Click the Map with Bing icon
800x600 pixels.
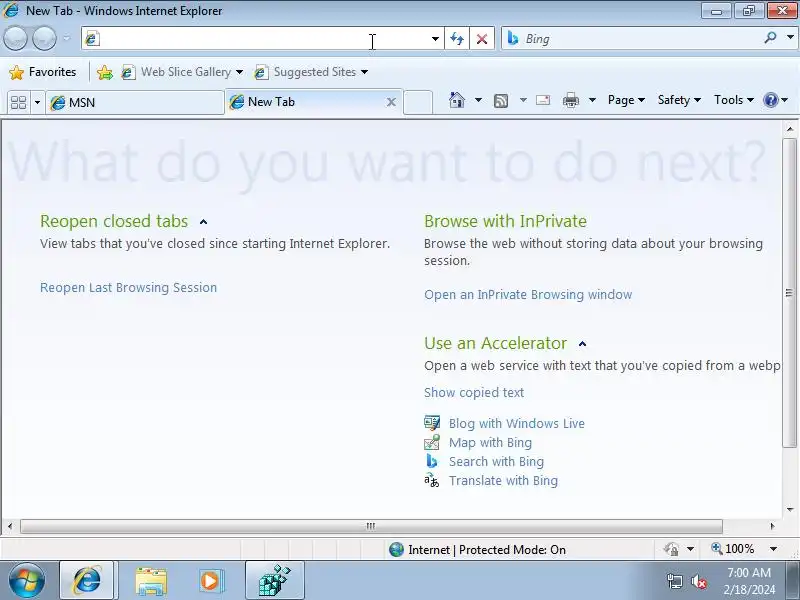(432, 442)
